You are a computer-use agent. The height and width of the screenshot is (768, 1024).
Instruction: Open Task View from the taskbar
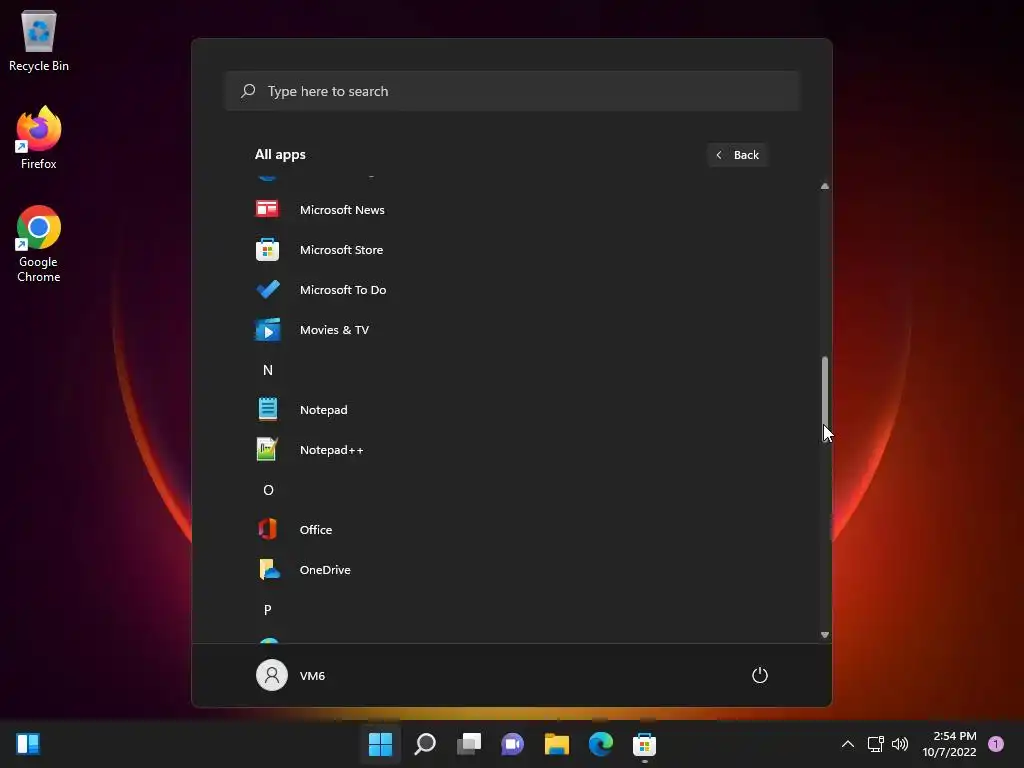coord(468,744)
